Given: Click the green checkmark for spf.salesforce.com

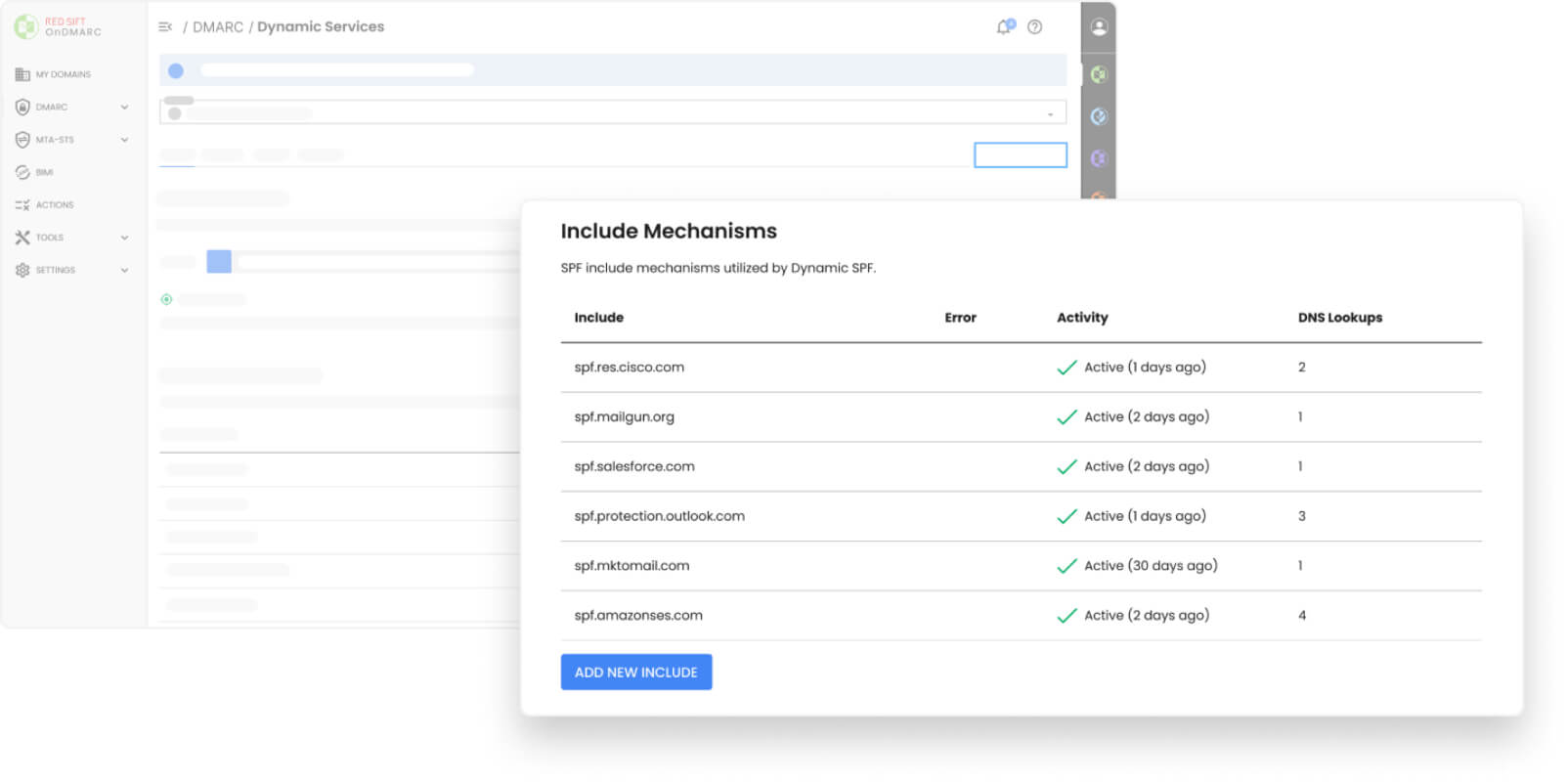Looking at the screenshot, I should 1067,467.
